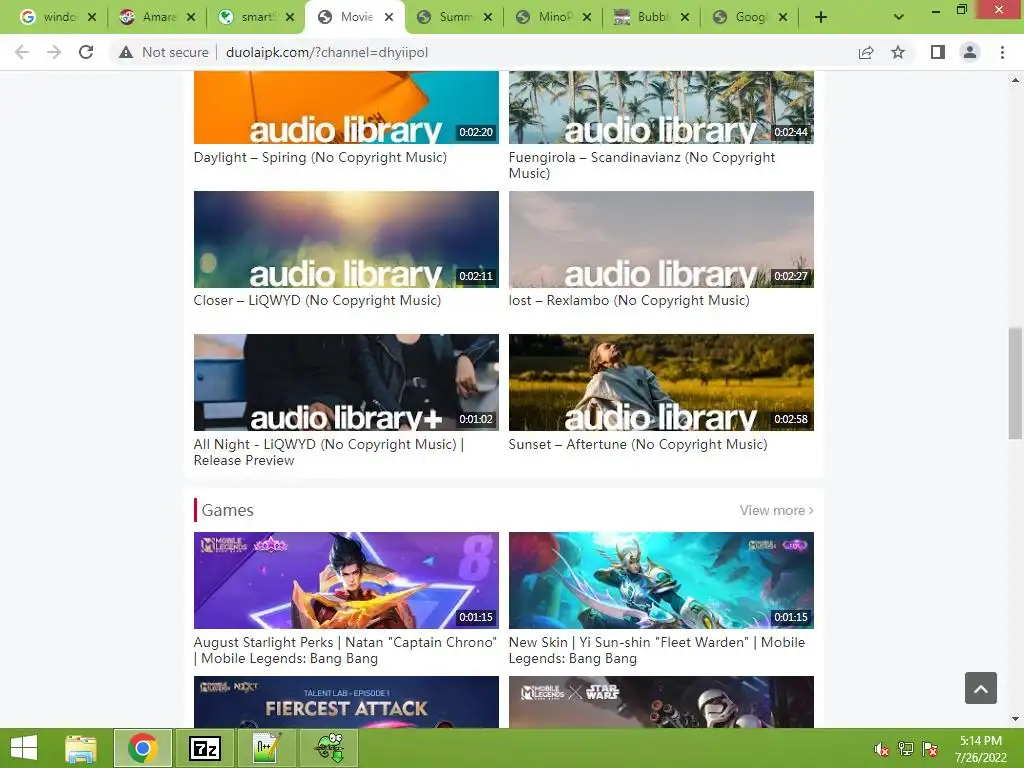Click the forward navigation arrow
Screen dimensions: 1024x768
pyautogui.click(x=54, y=52)
